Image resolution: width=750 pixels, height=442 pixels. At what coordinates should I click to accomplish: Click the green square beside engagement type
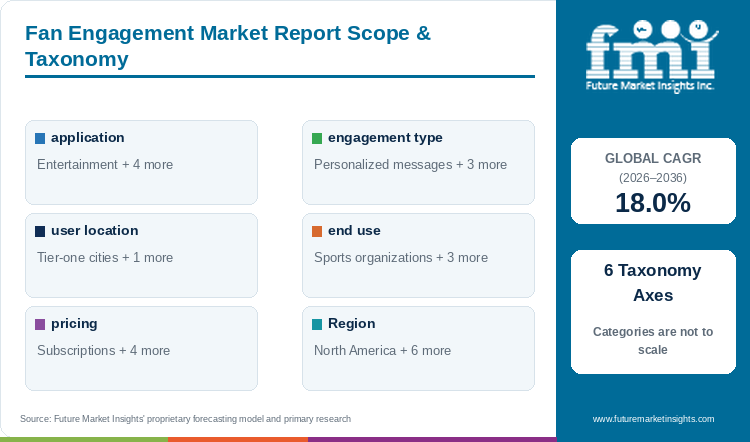317,138
